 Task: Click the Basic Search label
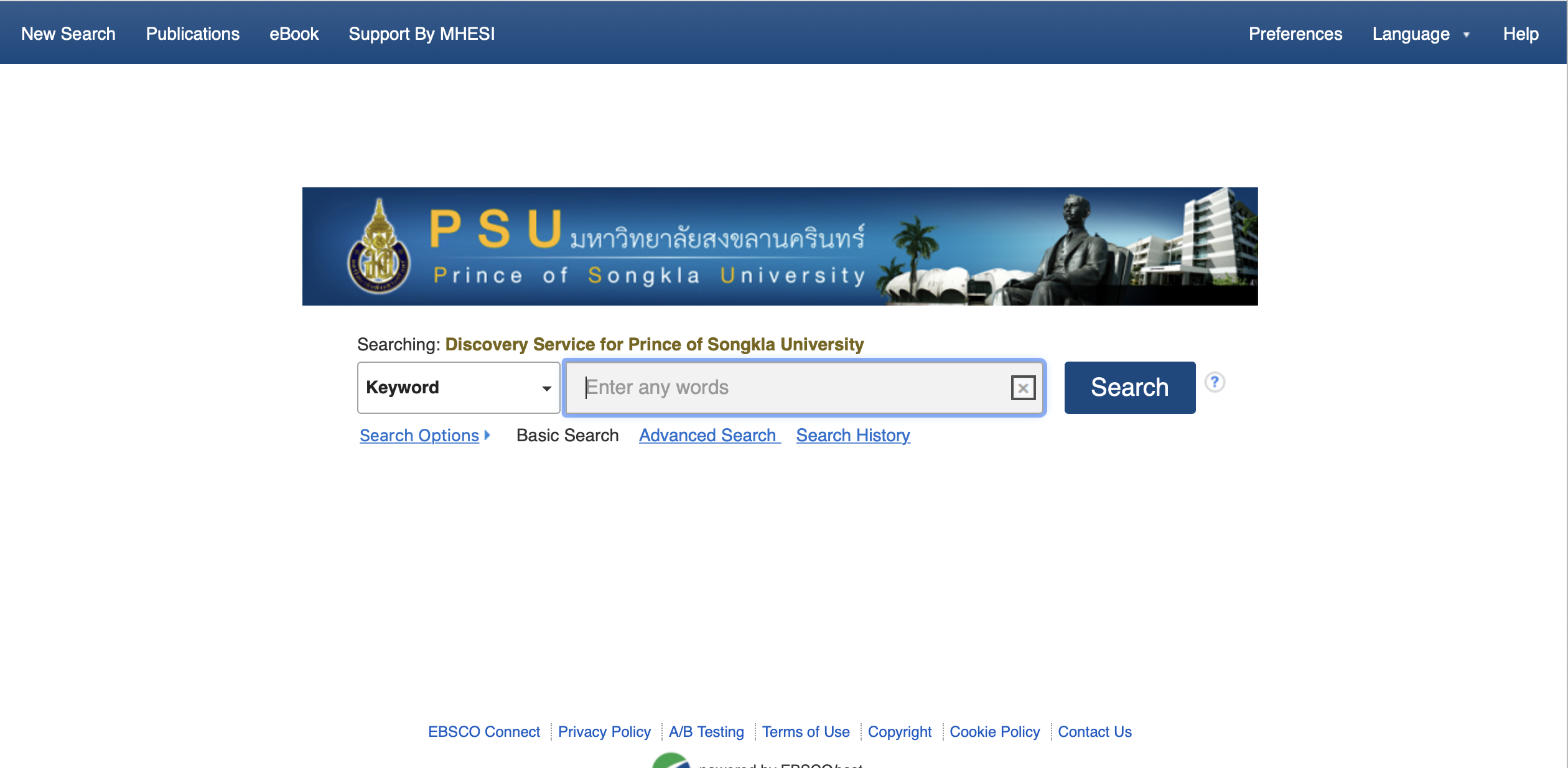(567, 435)
